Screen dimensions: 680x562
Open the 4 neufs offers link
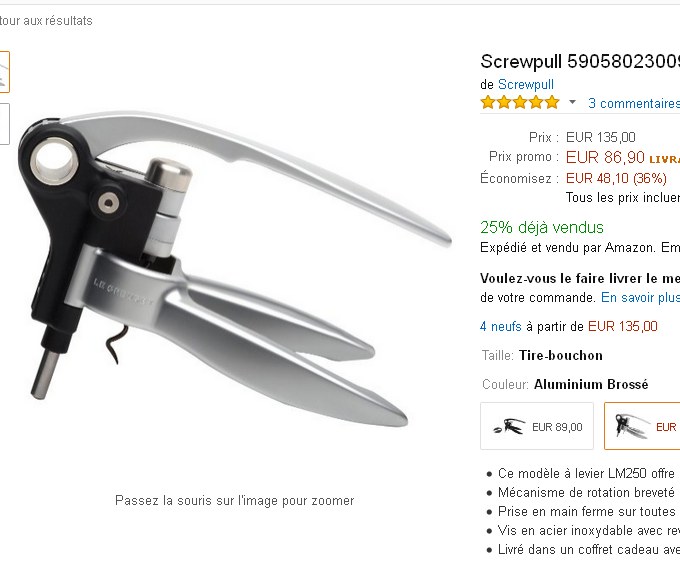pyautogui.click(x=500, y=326)
